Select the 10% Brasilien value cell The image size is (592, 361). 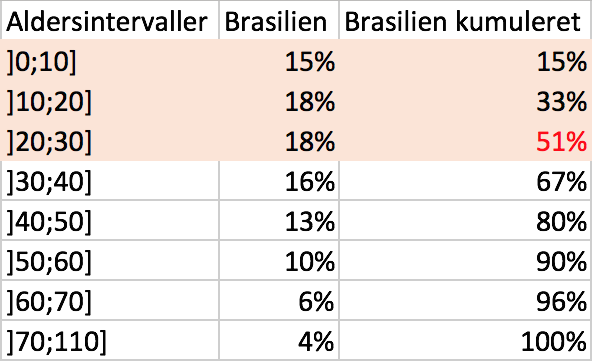pyautogui.click(x=279, y=261)
